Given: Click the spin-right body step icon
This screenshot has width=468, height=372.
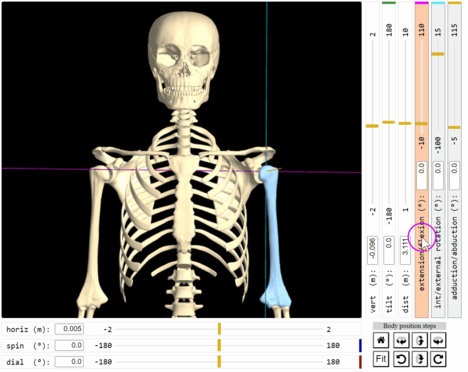Looking at the screenshot, I should (x=438, y=340).
